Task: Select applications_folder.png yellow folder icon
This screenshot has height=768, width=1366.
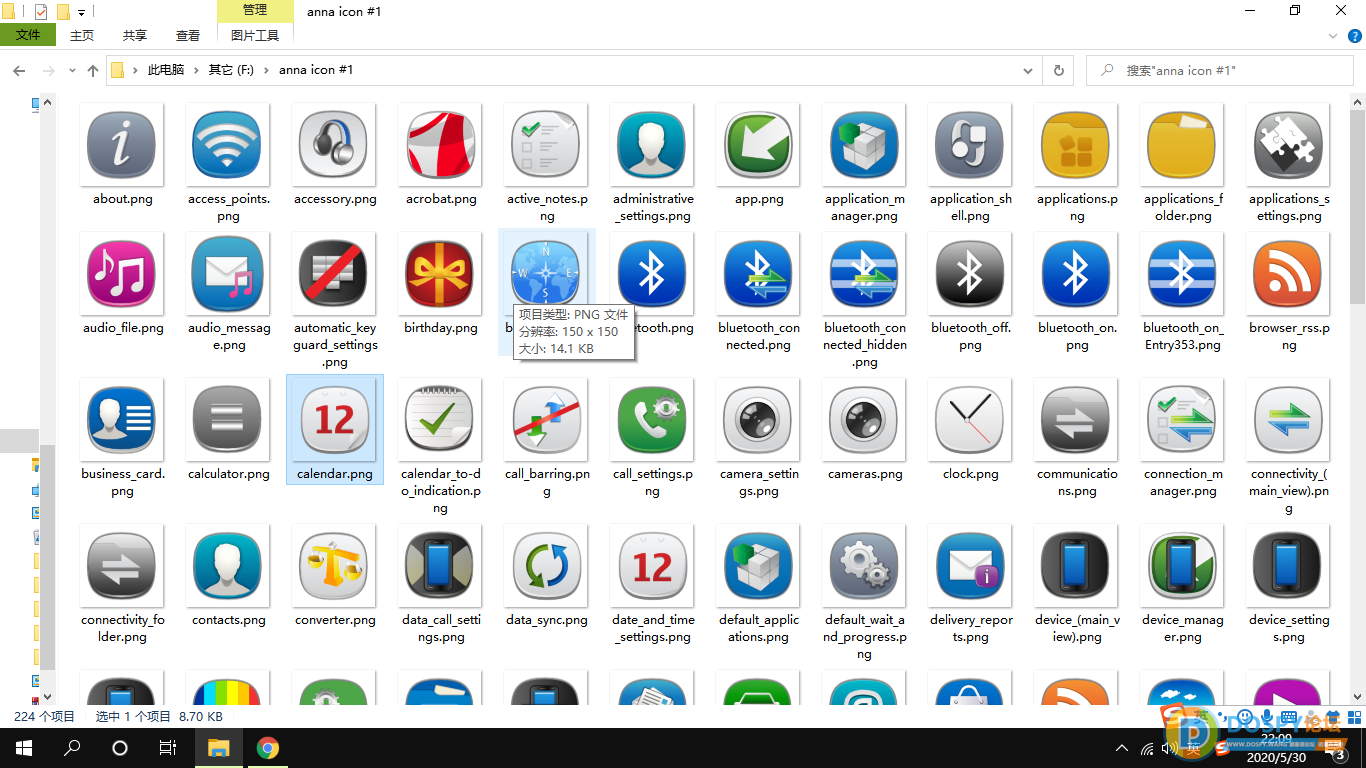Action: (1183, 145)
